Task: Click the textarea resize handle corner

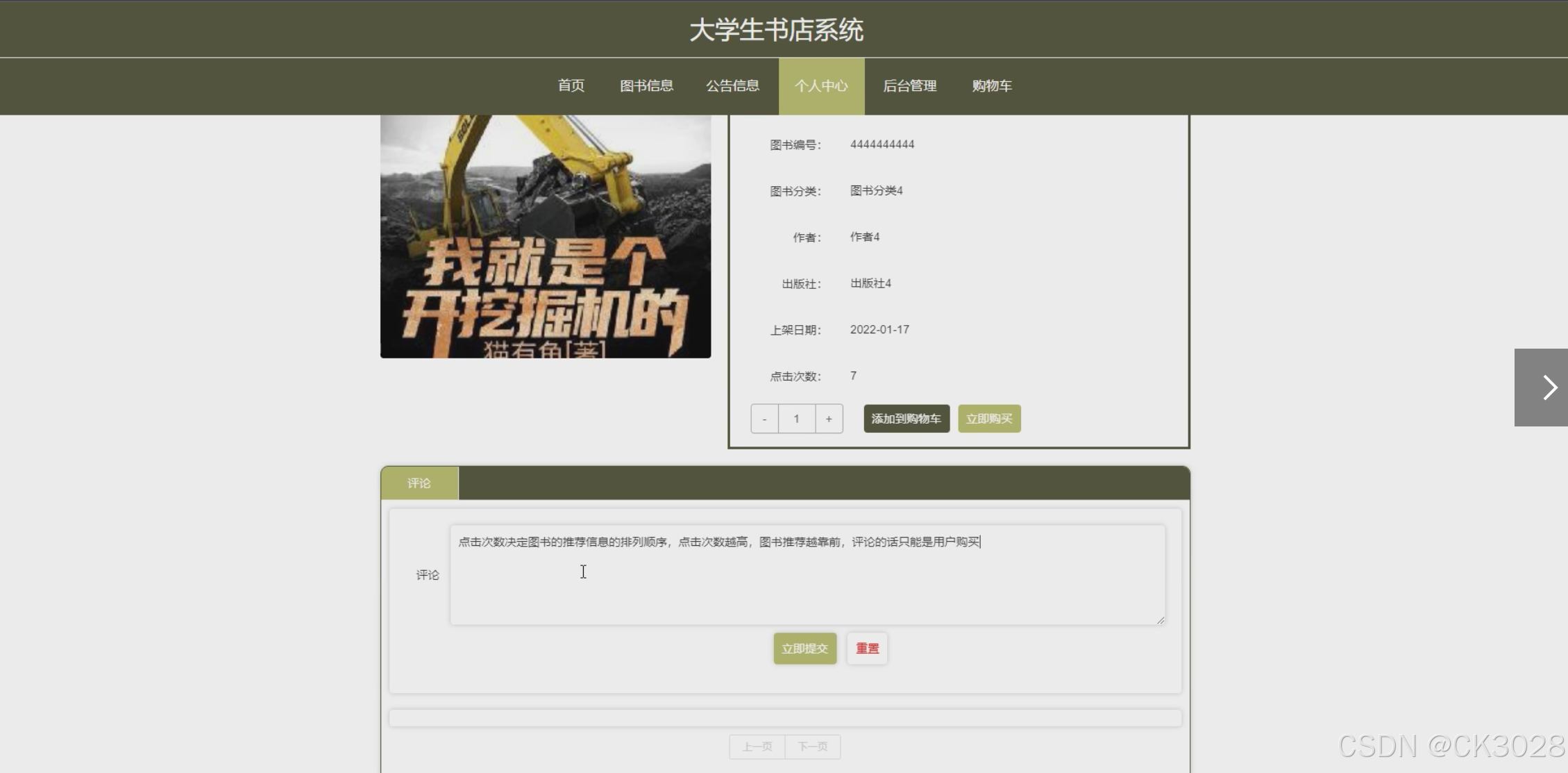Action: pos(1161,620)
